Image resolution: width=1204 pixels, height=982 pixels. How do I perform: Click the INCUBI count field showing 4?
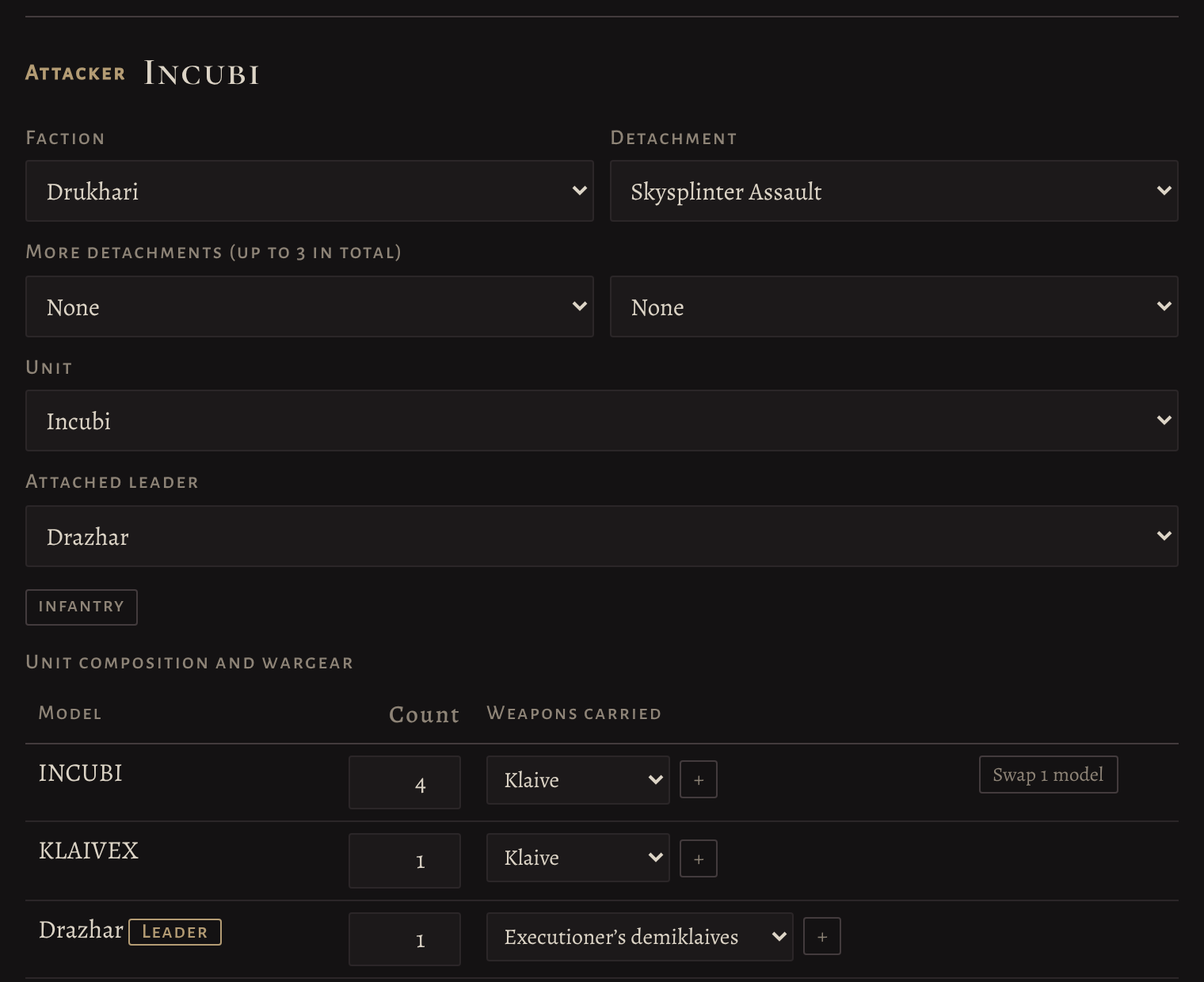[x=405, y=782]
